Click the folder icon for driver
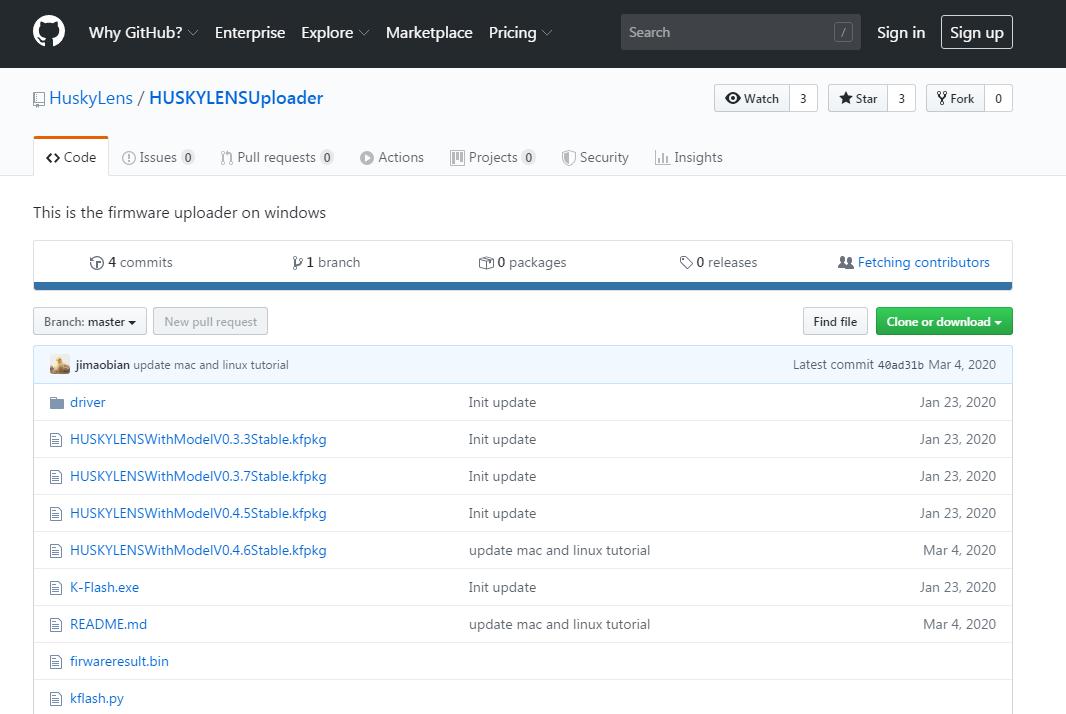 57,403
